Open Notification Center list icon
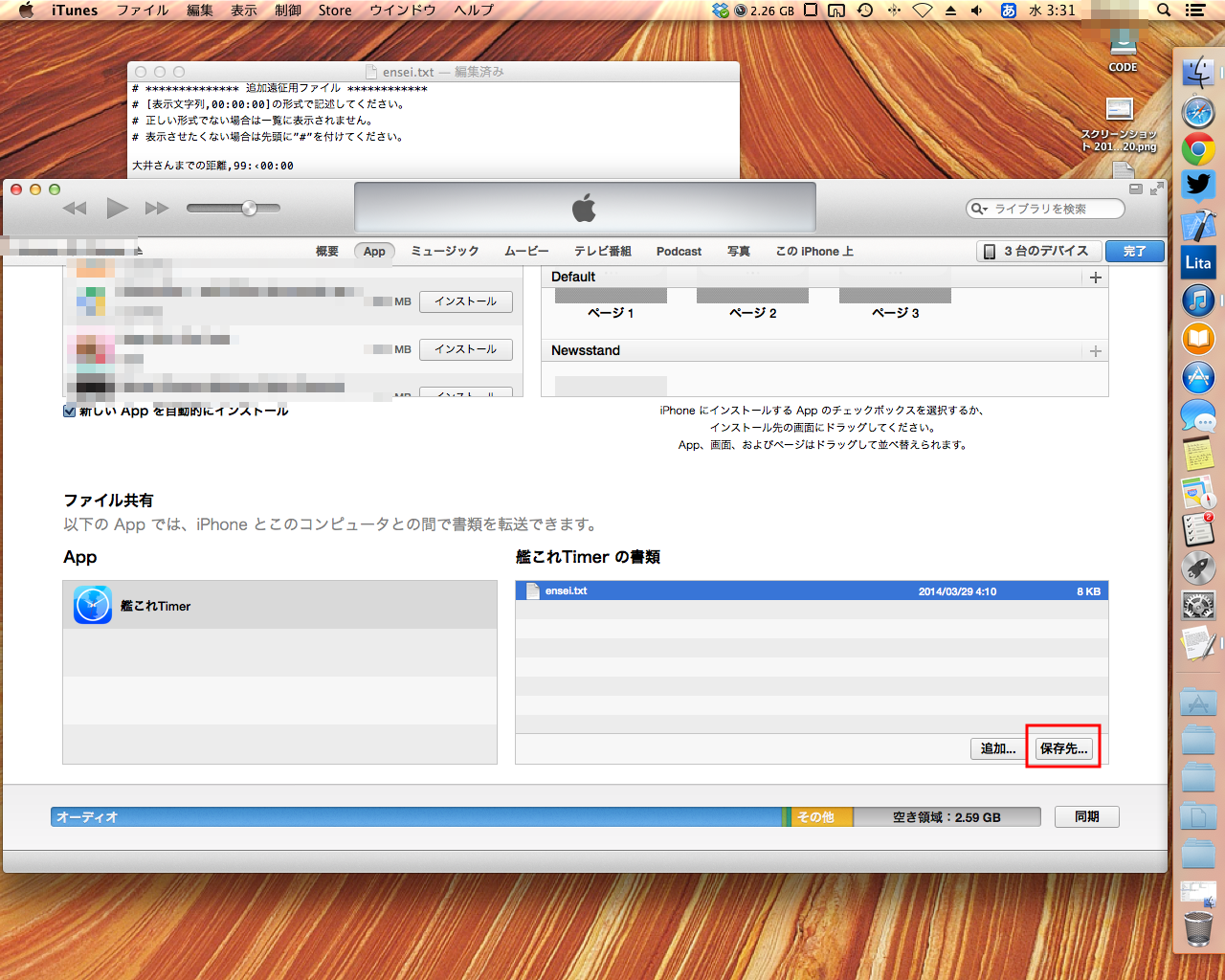Viewport: 1225px width, 980px height. [x=1195, y=11]
